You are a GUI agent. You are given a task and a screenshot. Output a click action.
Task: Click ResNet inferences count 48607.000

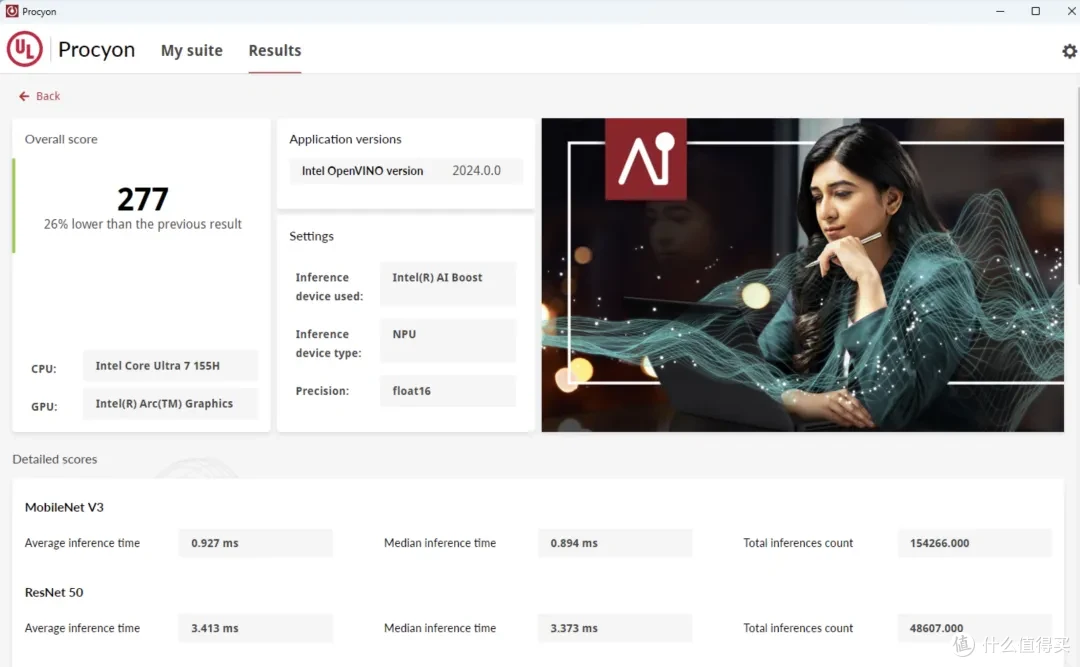click(x=975, y=628)
